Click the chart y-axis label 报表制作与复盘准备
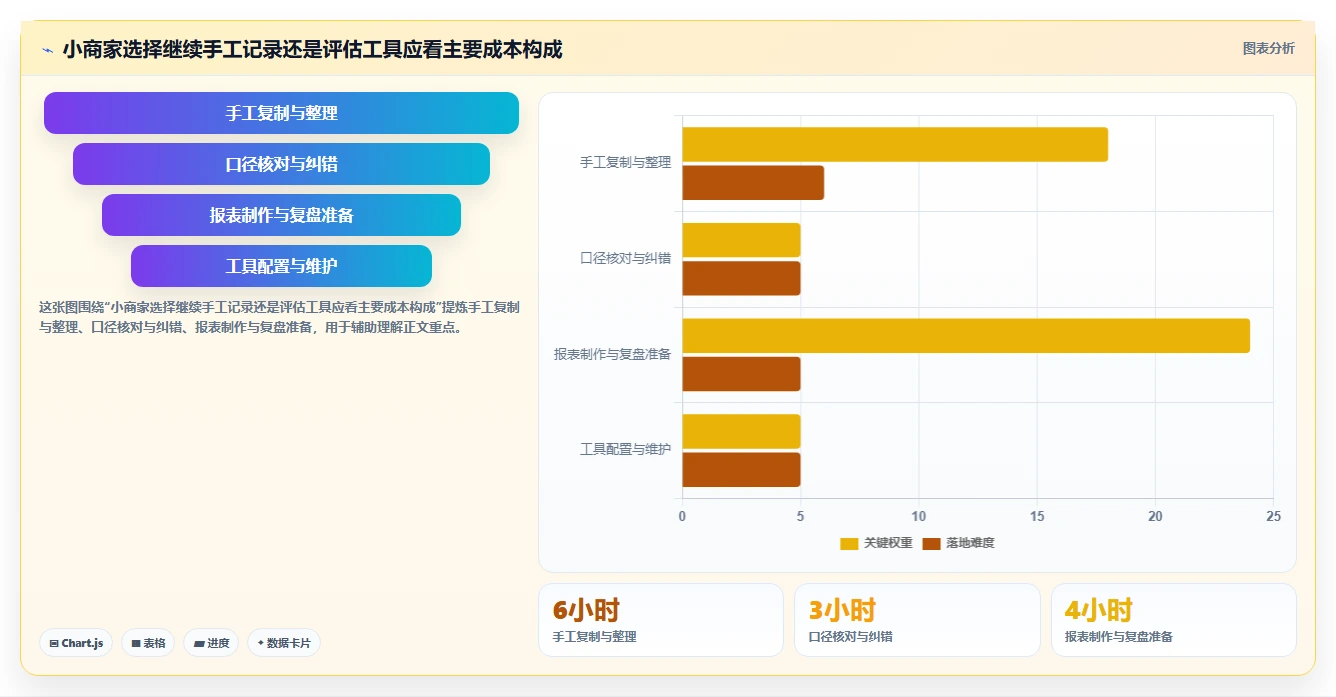The height and width of the screenshot is (697, 1336). [612, 354]
